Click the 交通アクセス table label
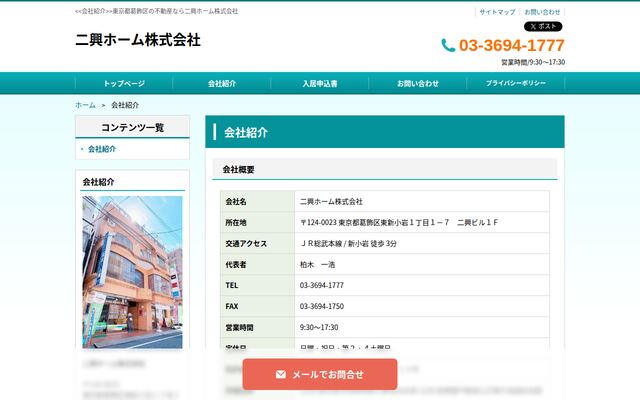The width and height of the screenshot is (640, 400). coord(246,244)
